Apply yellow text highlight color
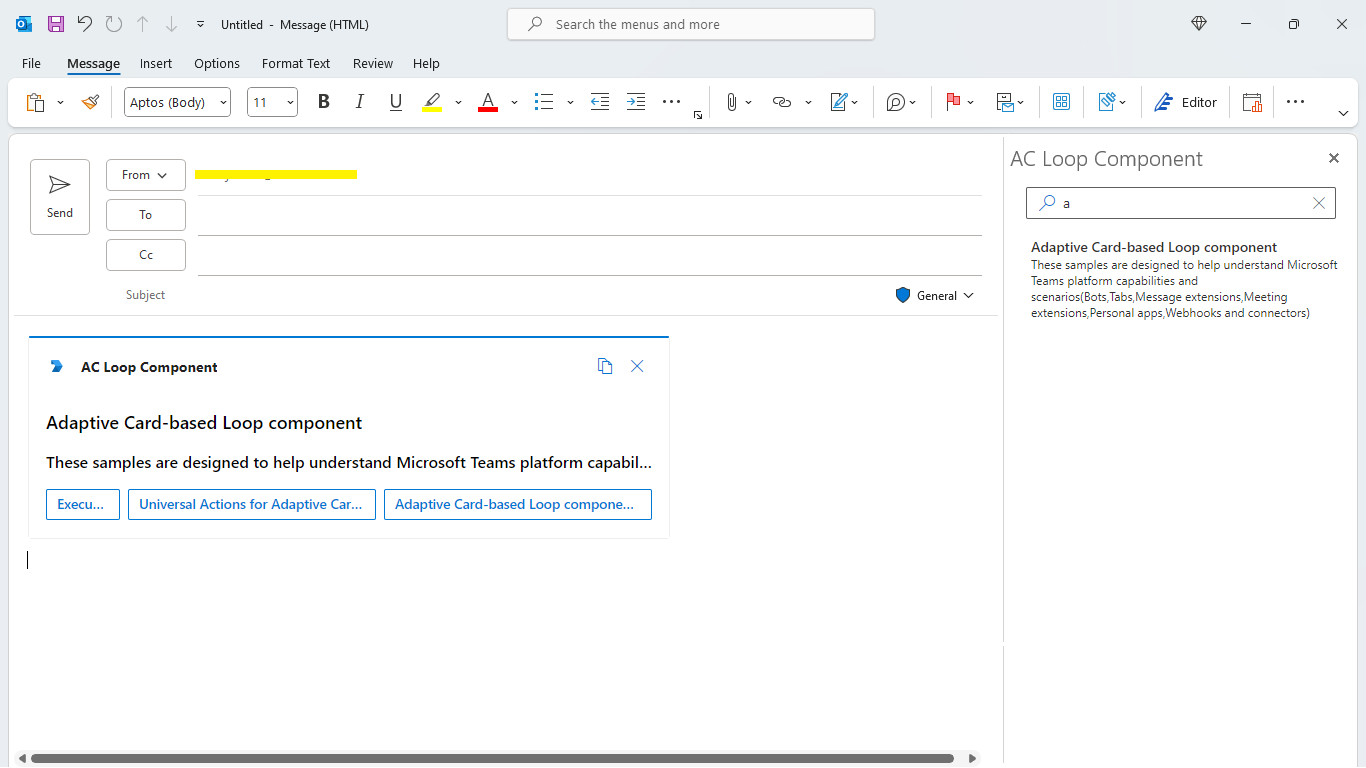The height and width of the screenshot is (768, 1366). coord(432,102)
